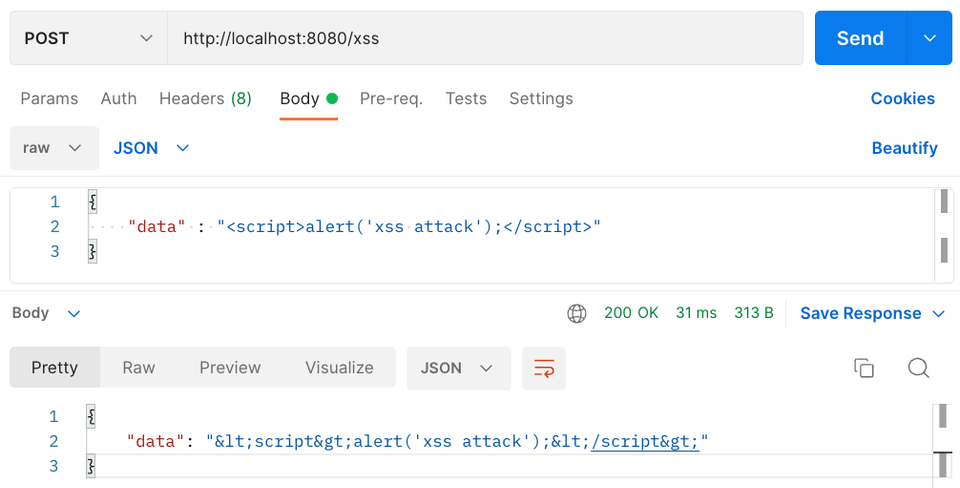Select the Raw response view
The width and height of the screenshot is (960, 488).
139,367
